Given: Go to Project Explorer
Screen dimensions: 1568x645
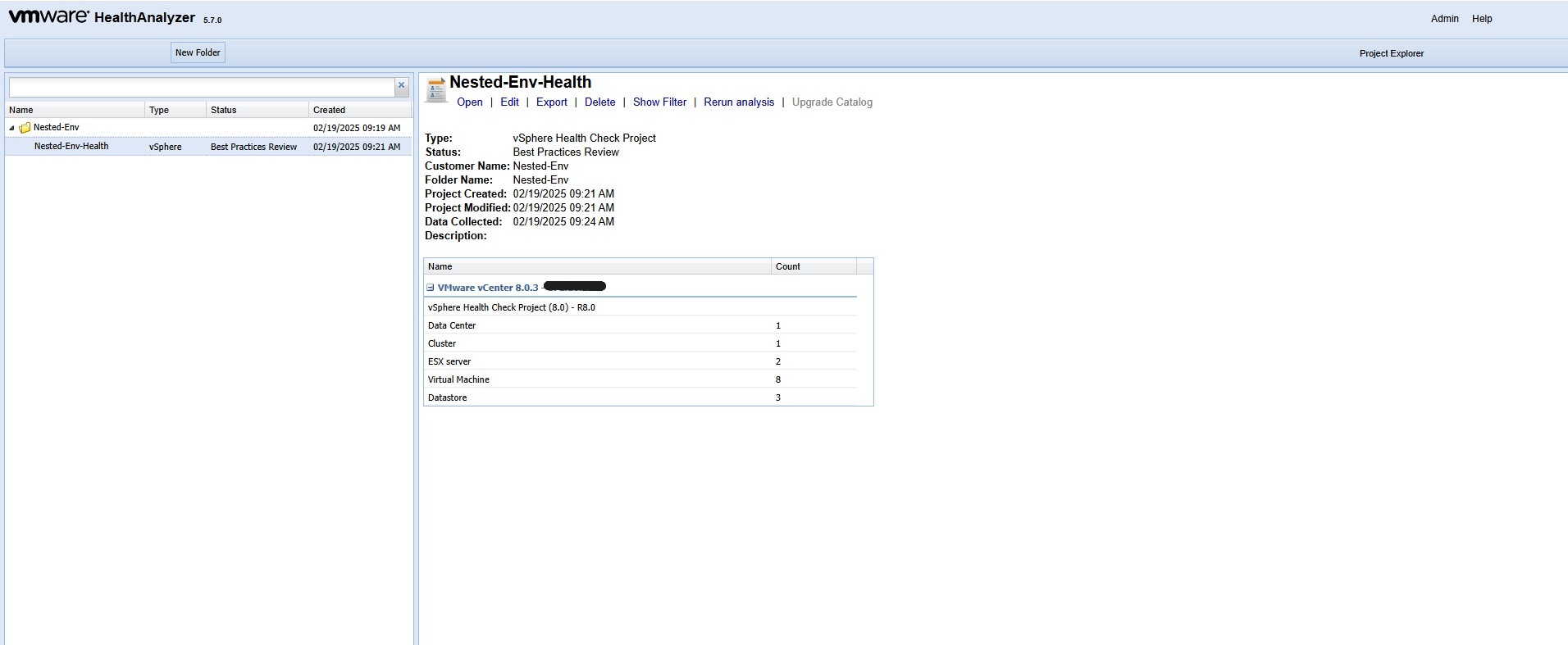Looking at the screenshot, I should click(1391, 53).
